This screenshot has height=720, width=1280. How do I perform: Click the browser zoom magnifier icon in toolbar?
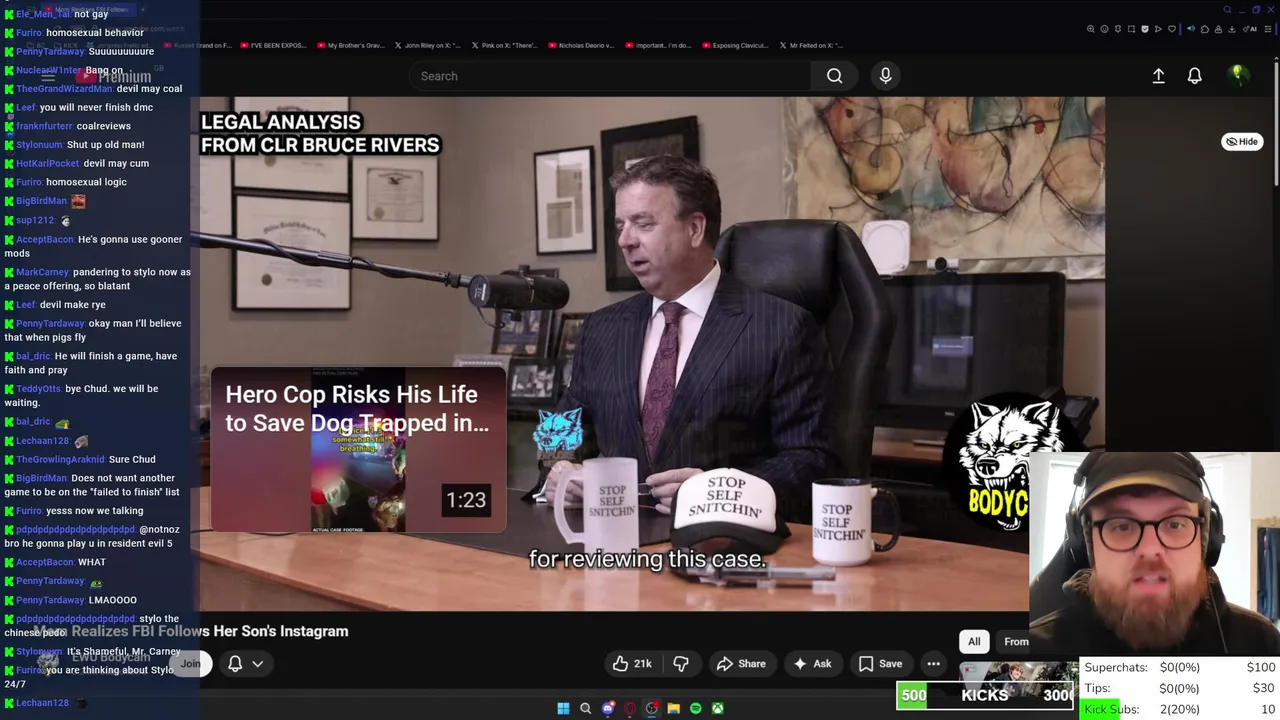(x=1091, y=29)
